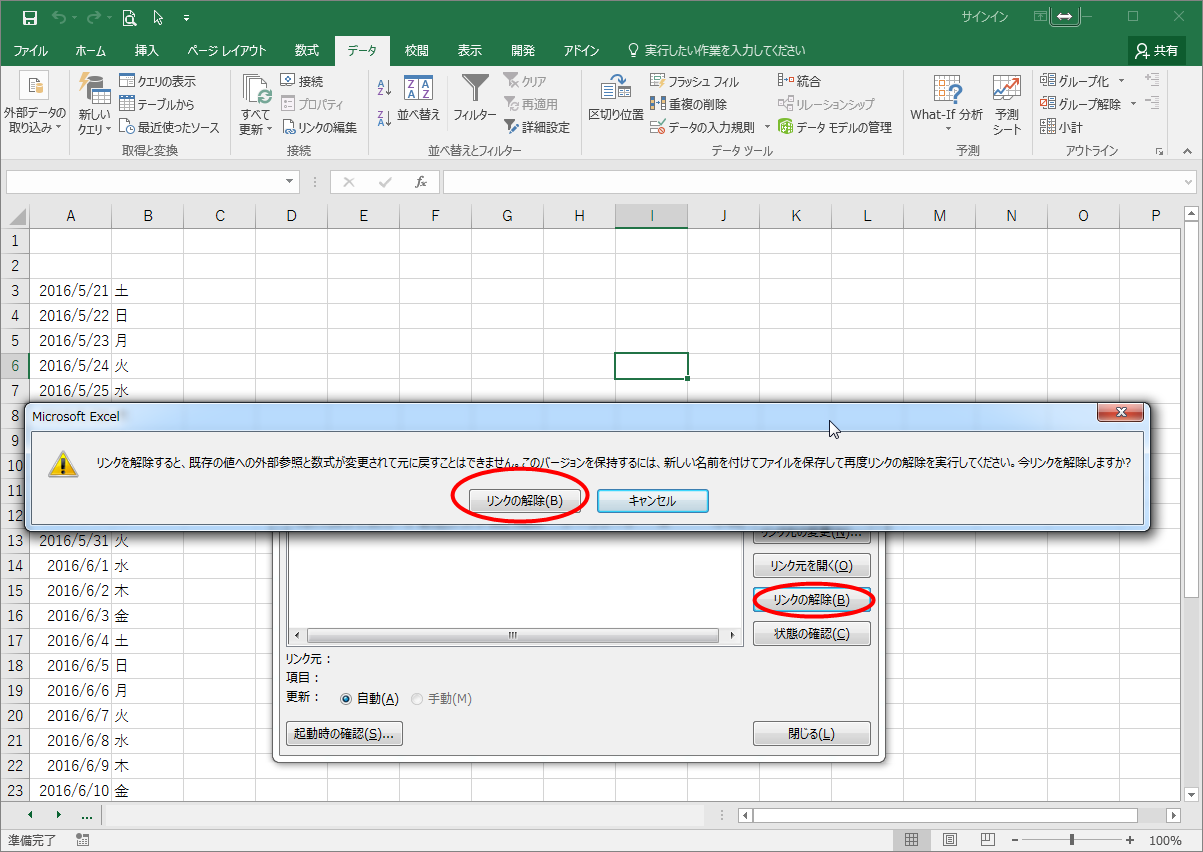Switch to Page Break Preview in the status bar
Image resolution: width=1203 pixels, height=852 pixels.
tap(987, 840)
